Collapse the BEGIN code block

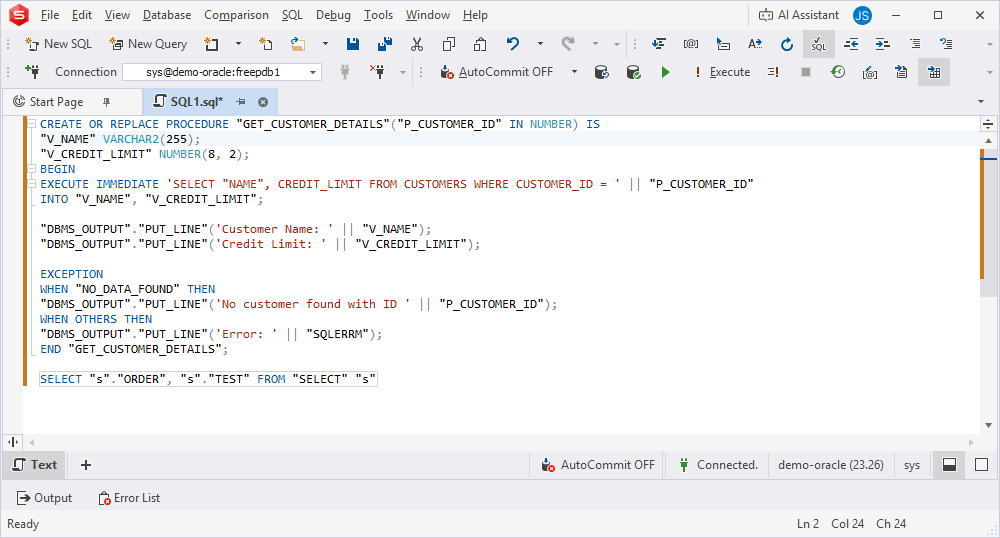[31, 169]
